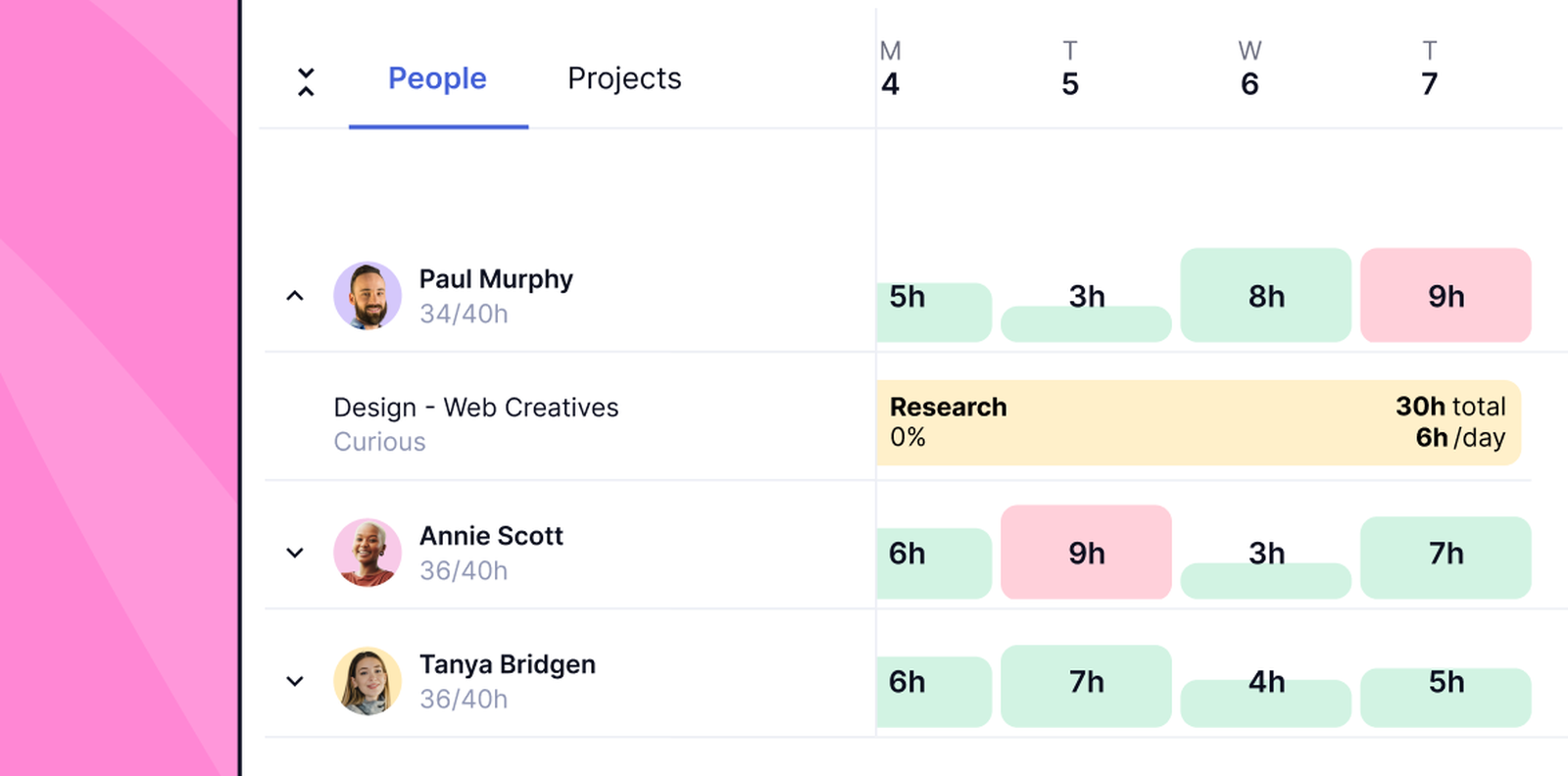Select Paul Murphy's red 9h Thursday block
Image resolution: width=1568 pixels, height=776 pixels.
pos(1445,295)
